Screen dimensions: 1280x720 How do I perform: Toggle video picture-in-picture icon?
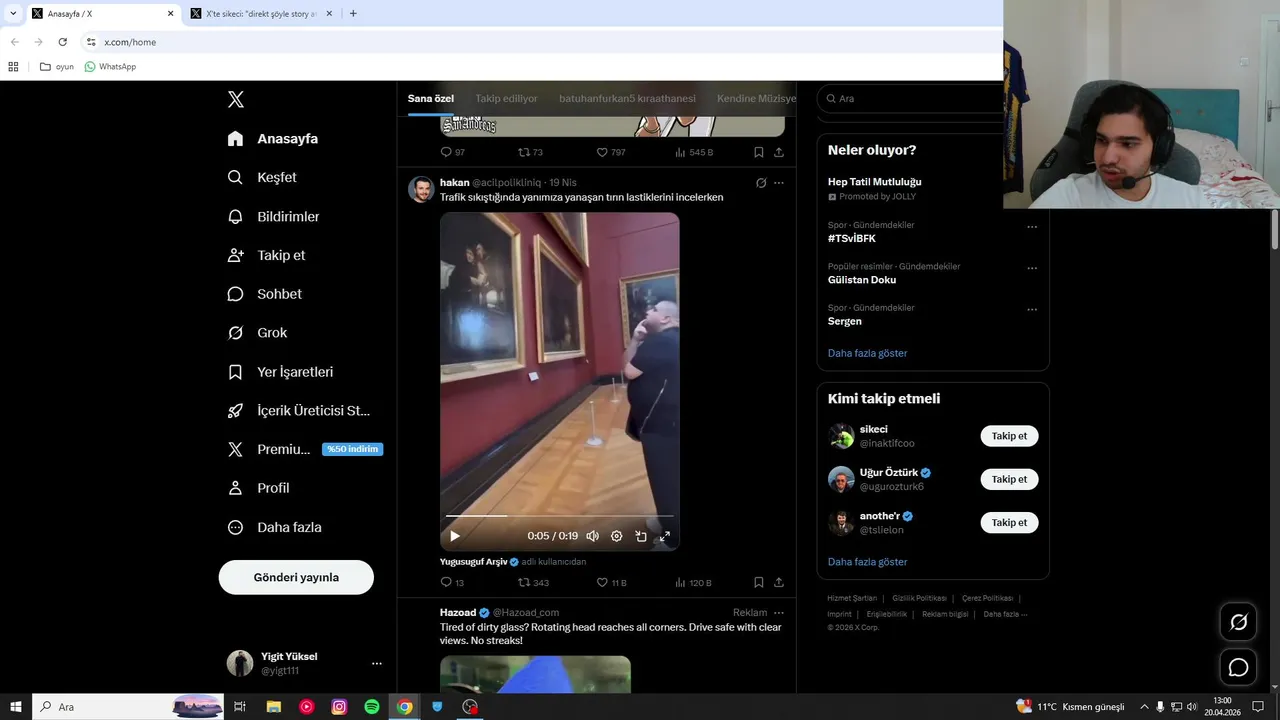click(x=641, y=536)
